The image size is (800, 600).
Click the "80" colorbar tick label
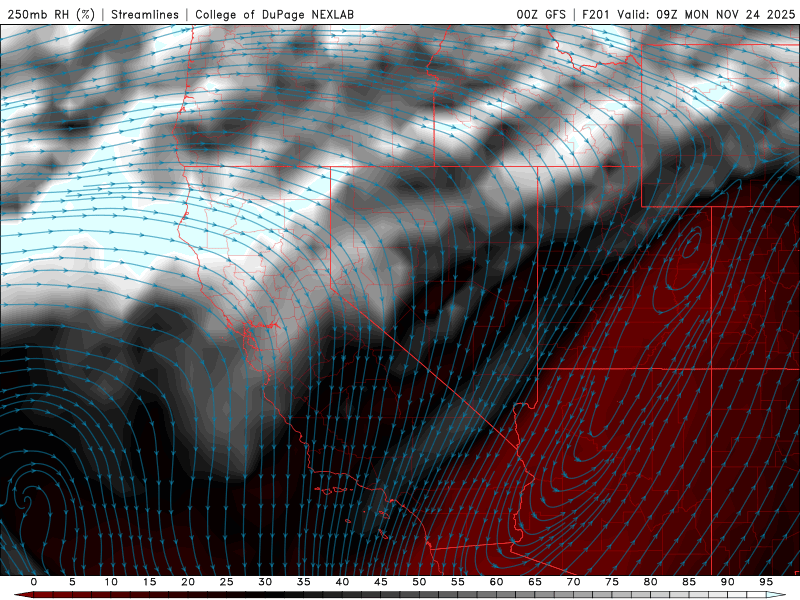point(650,582)
